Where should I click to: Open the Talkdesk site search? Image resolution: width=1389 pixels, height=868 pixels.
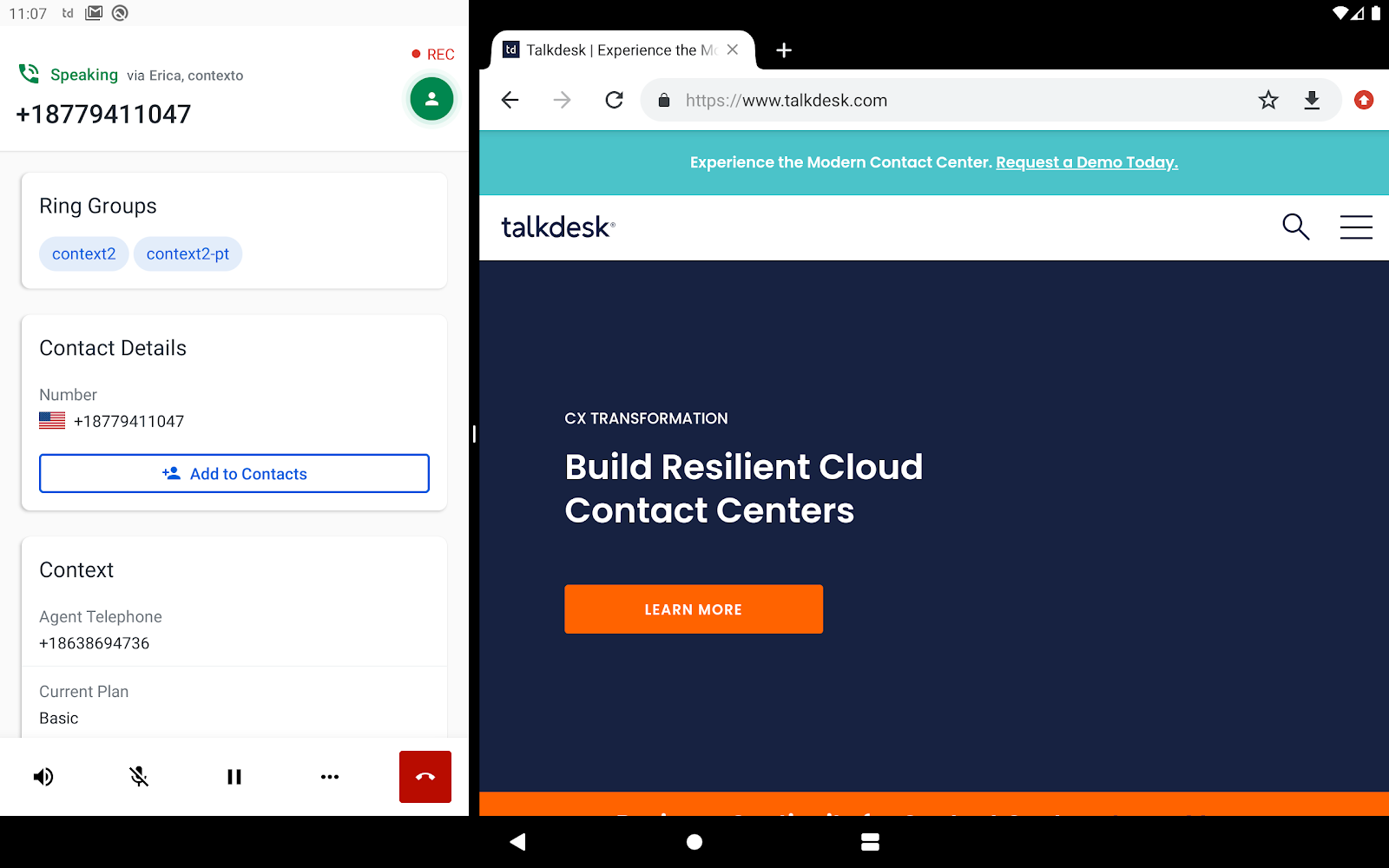[x=1296, y=227]
